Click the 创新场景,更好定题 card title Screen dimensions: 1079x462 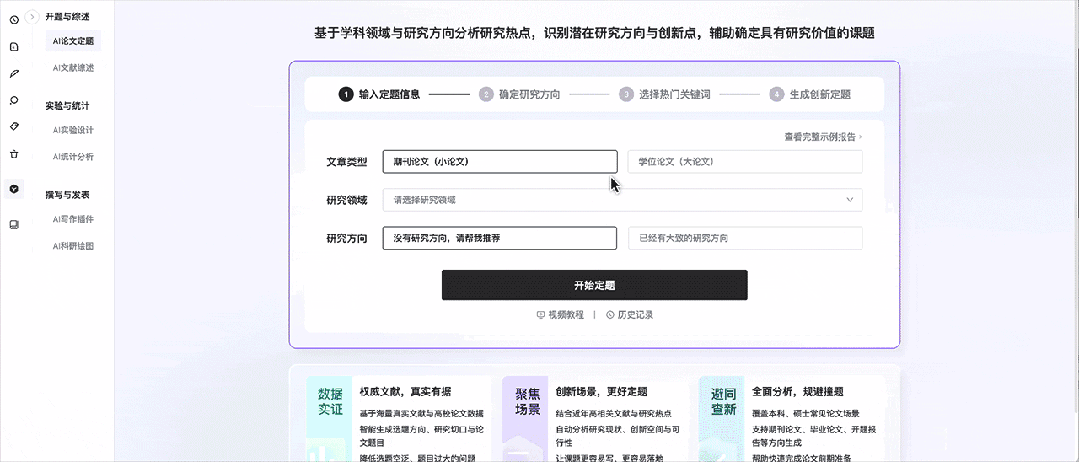click(x=601, y=392)
